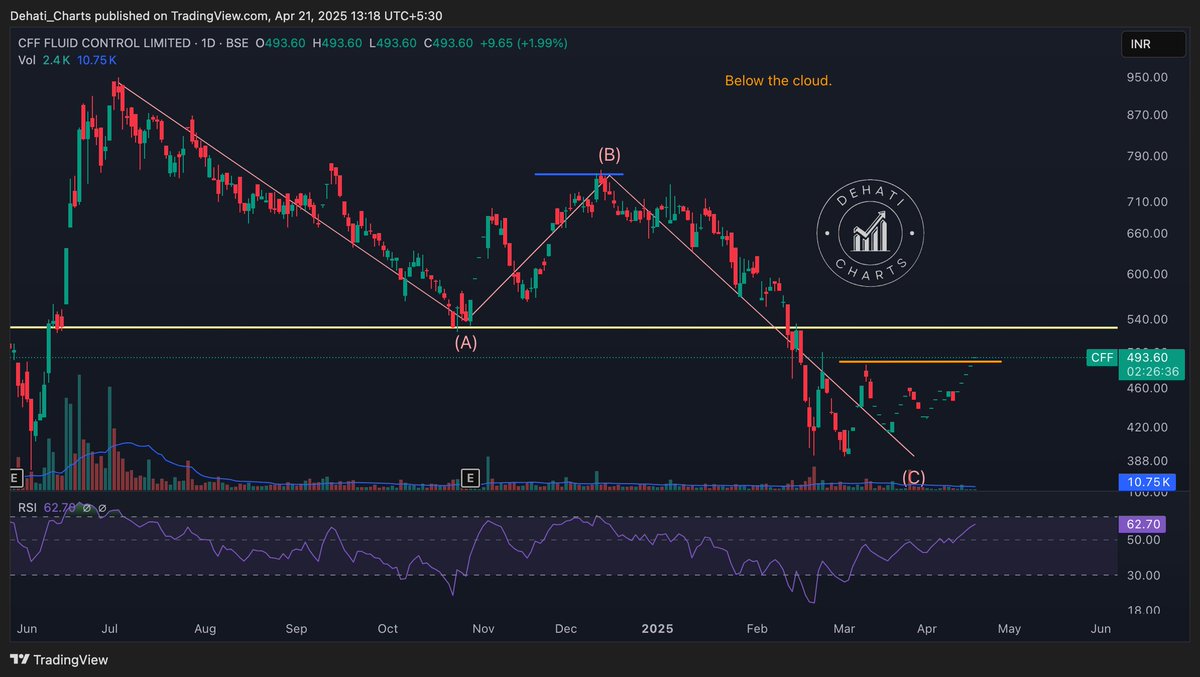
Task: Click the Apr time axis label
Action: point(927,629)
